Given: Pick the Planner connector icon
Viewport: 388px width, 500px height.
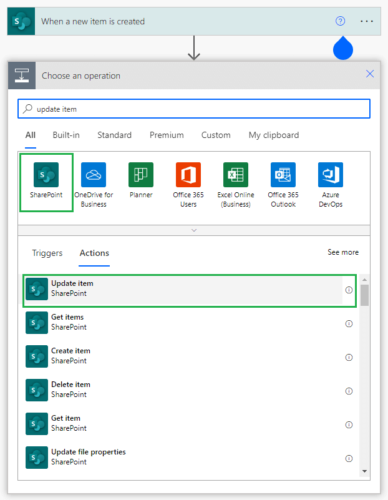Looking at the screenshot, I should [x=141, y=175].
